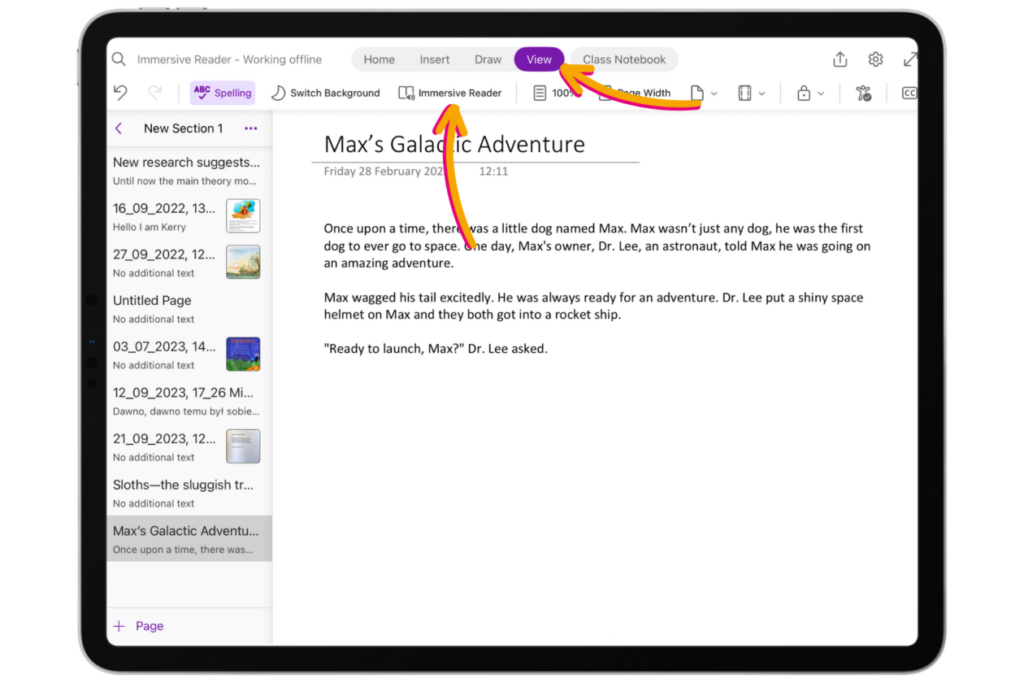Open the Accessibility Checker icon

(x=863, y=92)
